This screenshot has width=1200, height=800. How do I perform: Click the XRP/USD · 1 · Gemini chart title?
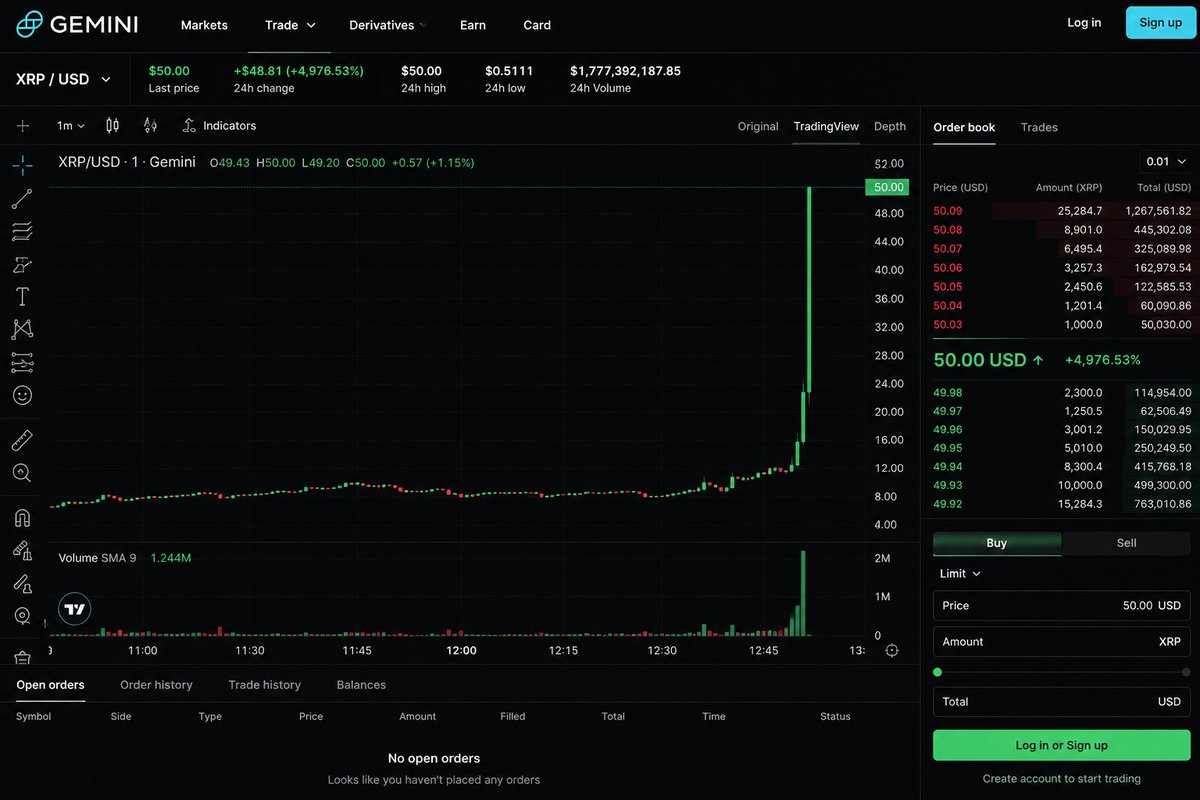pyautogui.click(x=127, y=162)
